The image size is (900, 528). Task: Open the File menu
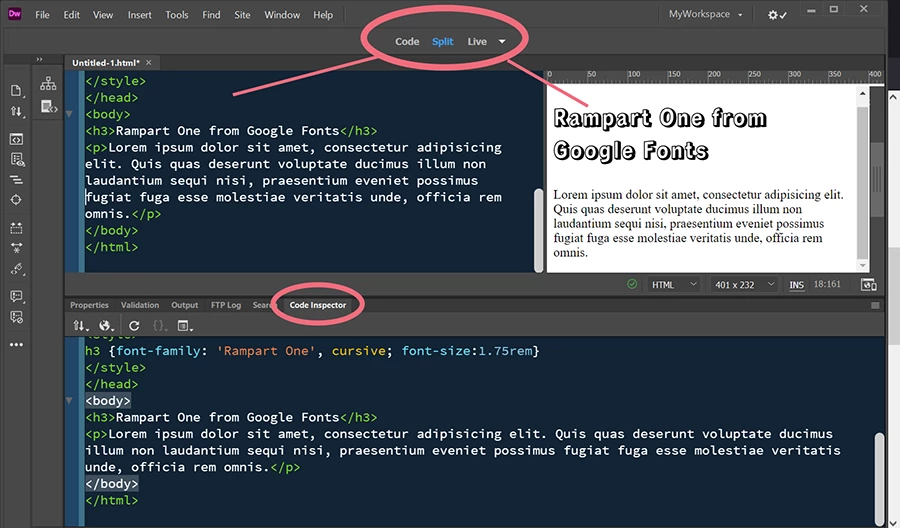42,15
